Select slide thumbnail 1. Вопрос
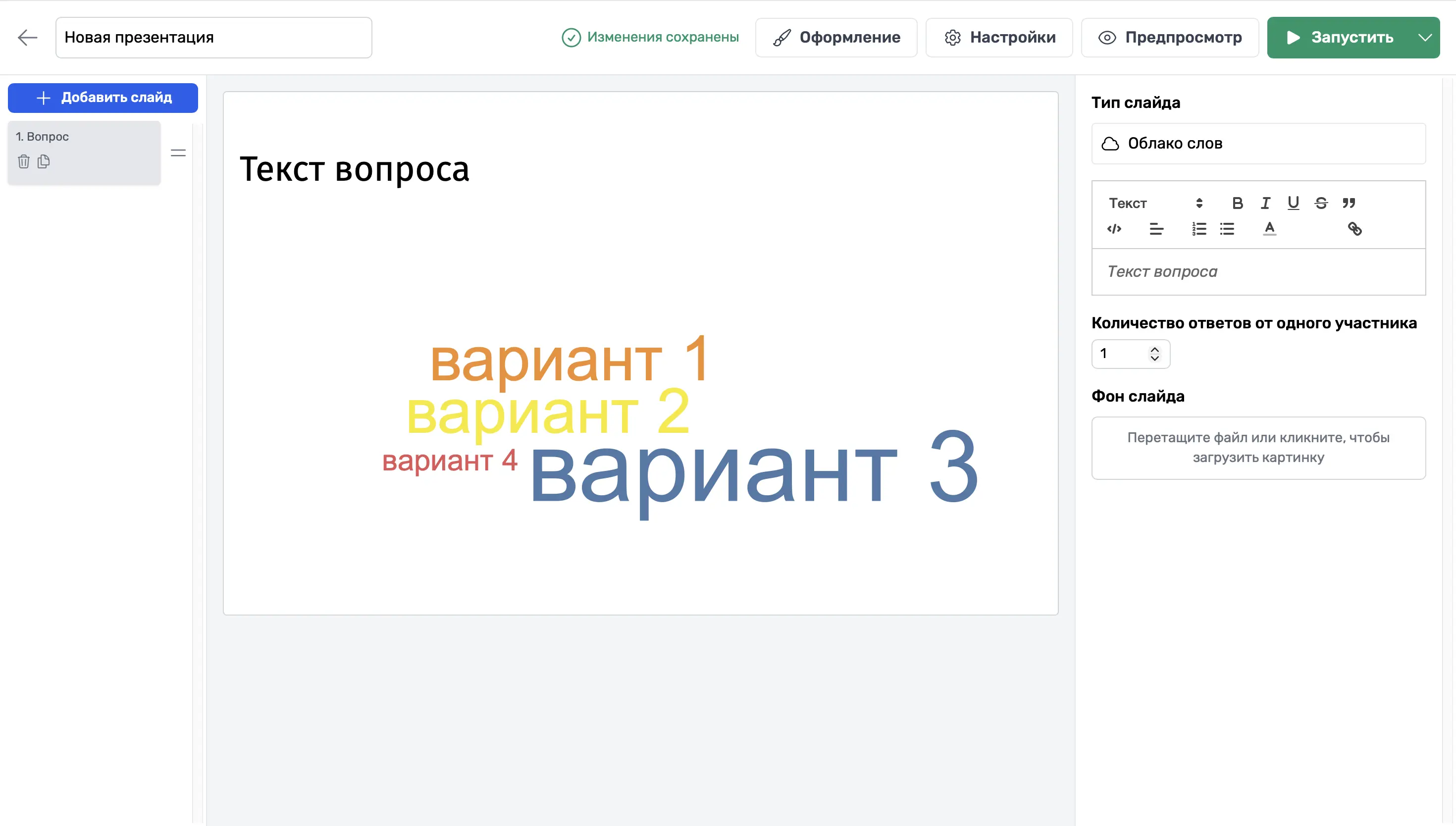This screenshot has width=1456, height=826. click(84, 153)
